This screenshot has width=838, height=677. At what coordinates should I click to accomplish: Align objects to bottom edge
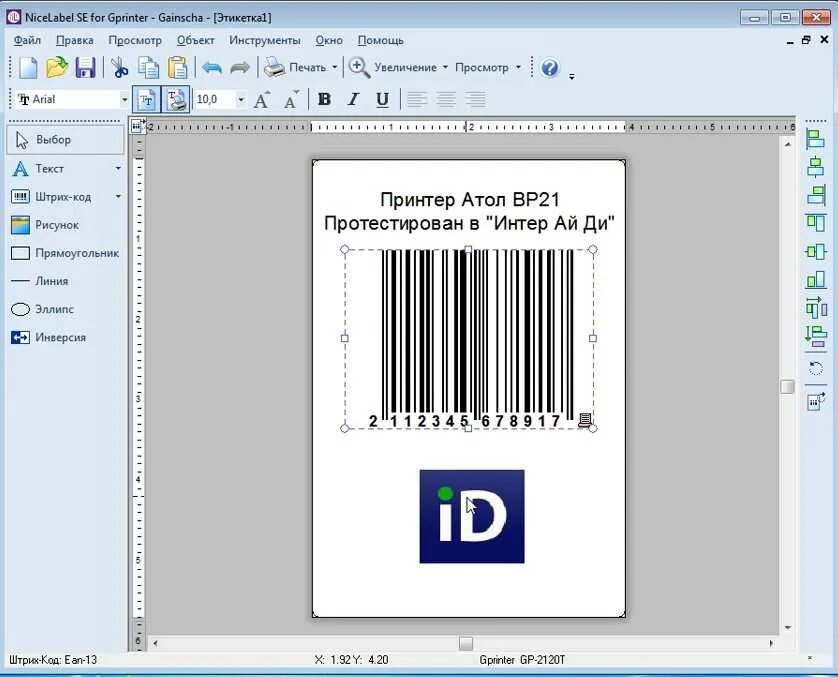click(816, 279)
